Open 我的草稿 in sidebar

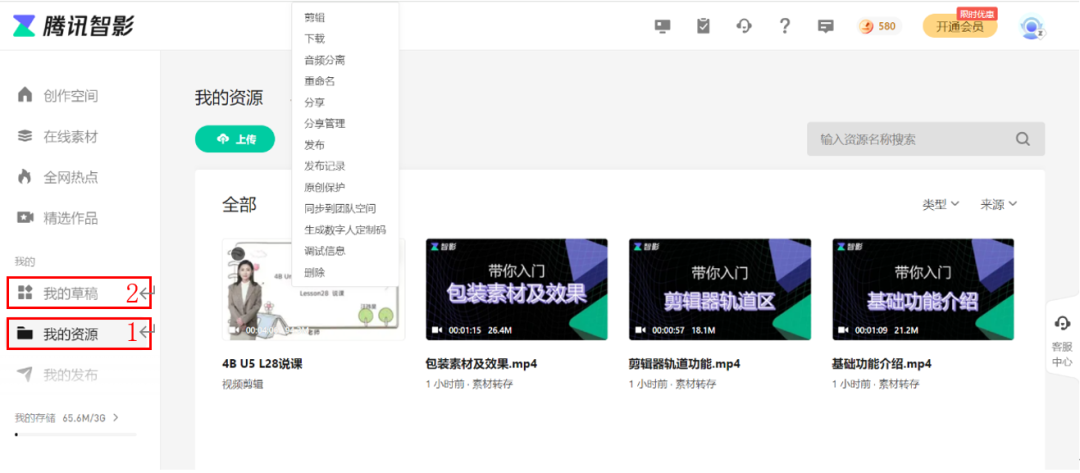pos(70,293)
